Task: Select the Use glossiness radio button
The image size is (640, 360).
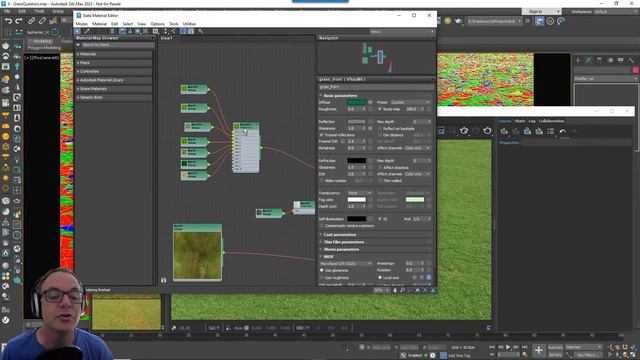Action: click(x=322, y=270)
